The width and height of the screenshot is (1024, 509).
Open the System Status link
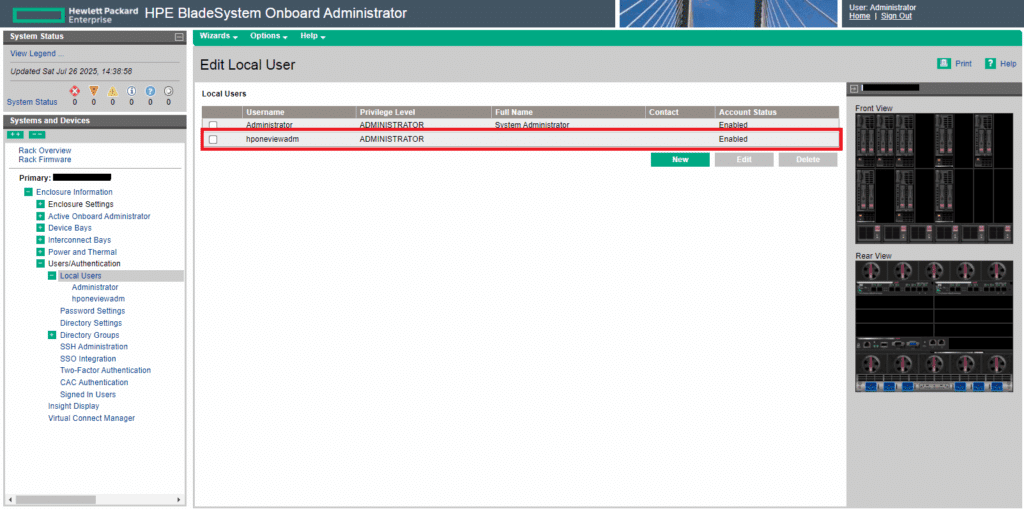tap(32, 102)
